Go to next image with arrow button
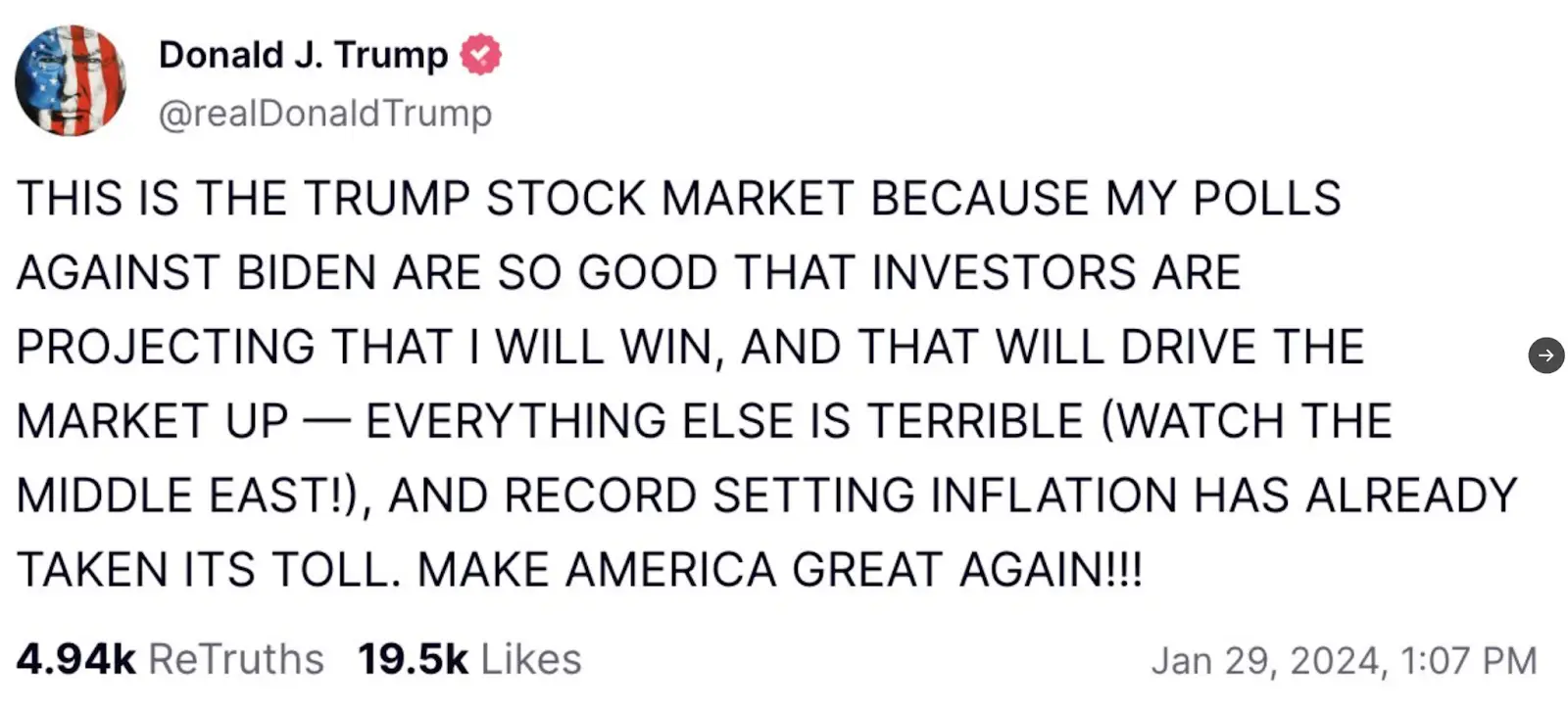The width and height of the screenshot is (1568, 710). pyautogui.click(x=1546, y=355)
